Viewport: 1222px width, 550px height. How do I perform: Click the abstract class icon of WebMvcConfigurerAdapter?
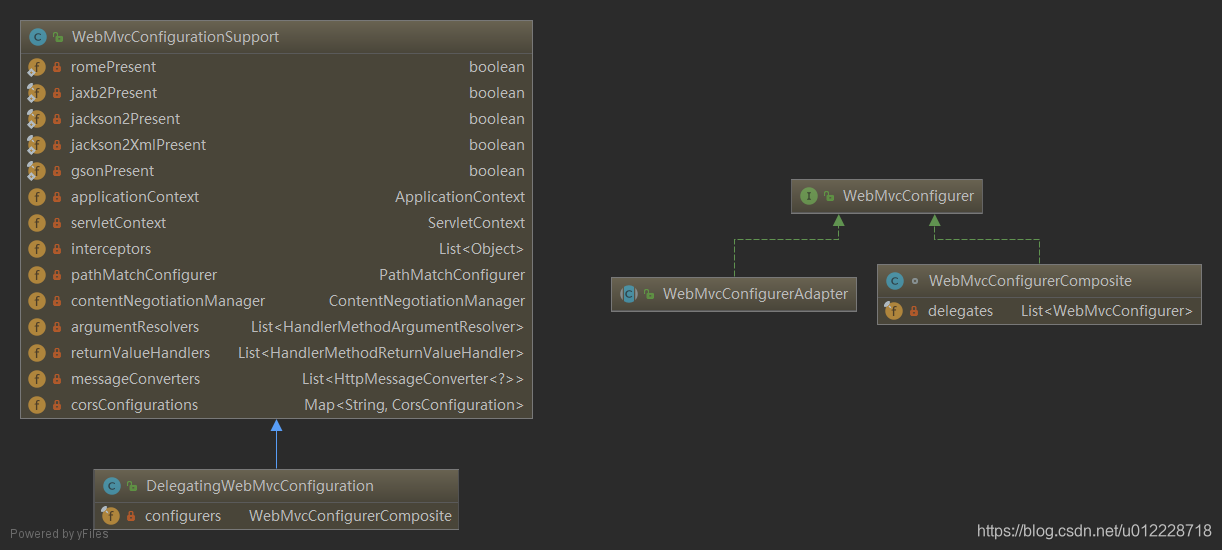629,294
